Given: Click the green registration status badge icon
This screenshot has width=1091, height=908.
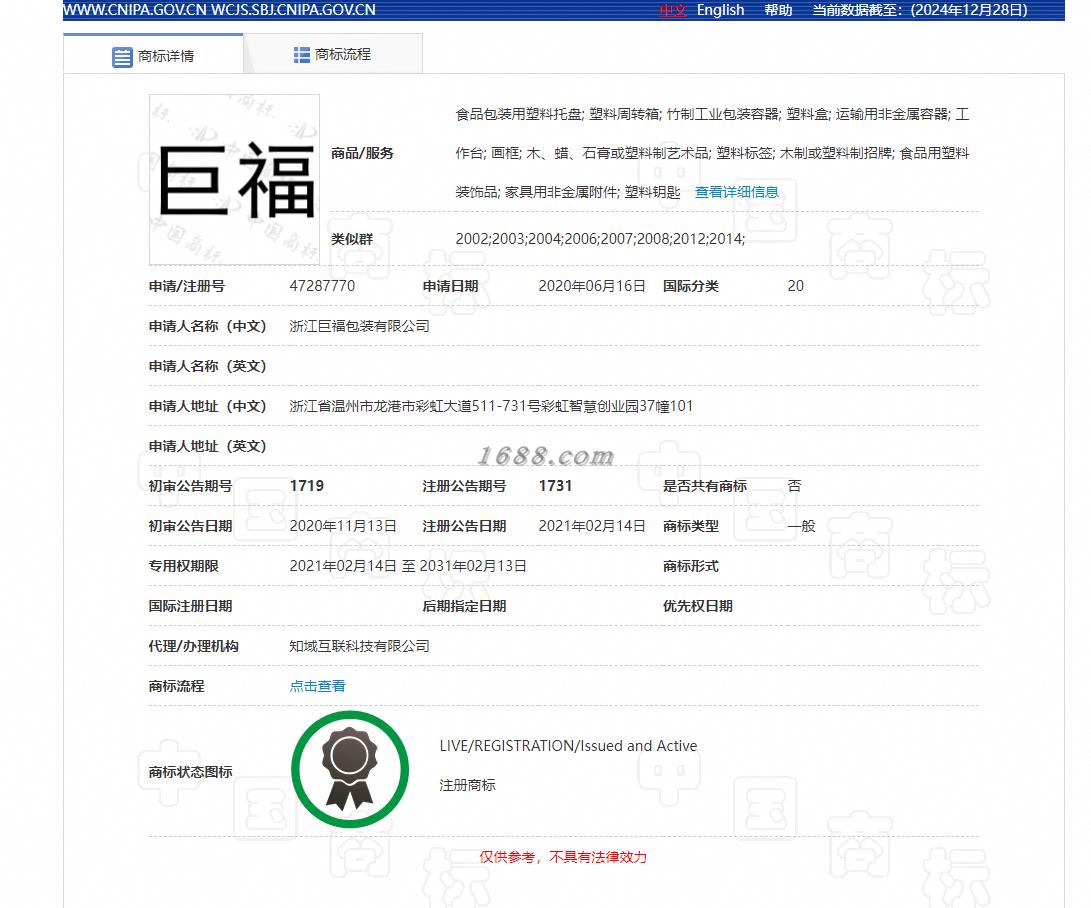Looking at the screenshot, I should tap(350, 770).
